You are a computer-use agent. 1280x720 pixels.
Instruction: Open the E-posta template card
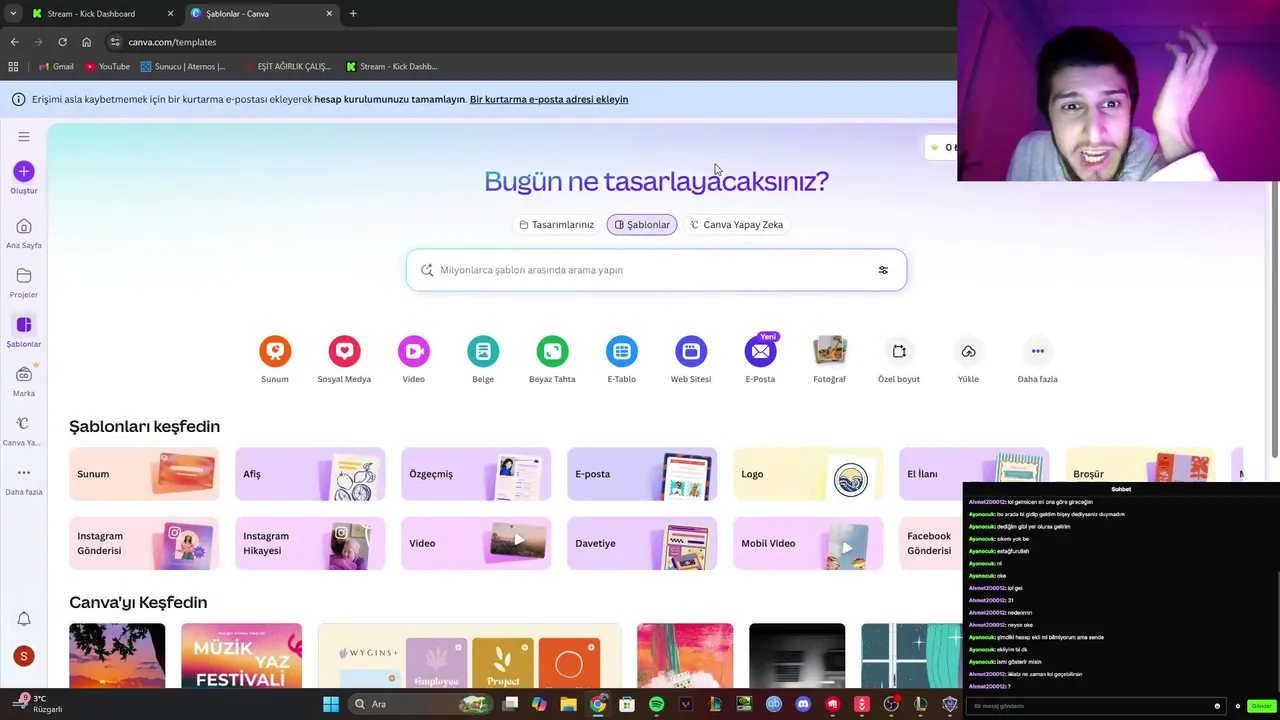click(642, 474)
